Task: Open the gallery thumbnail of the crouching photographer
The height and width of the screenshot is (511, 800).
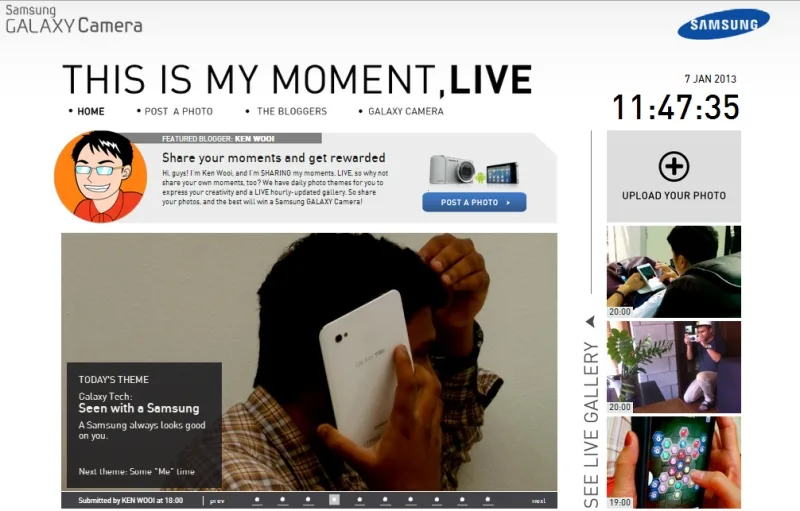Action: point(673,367)
